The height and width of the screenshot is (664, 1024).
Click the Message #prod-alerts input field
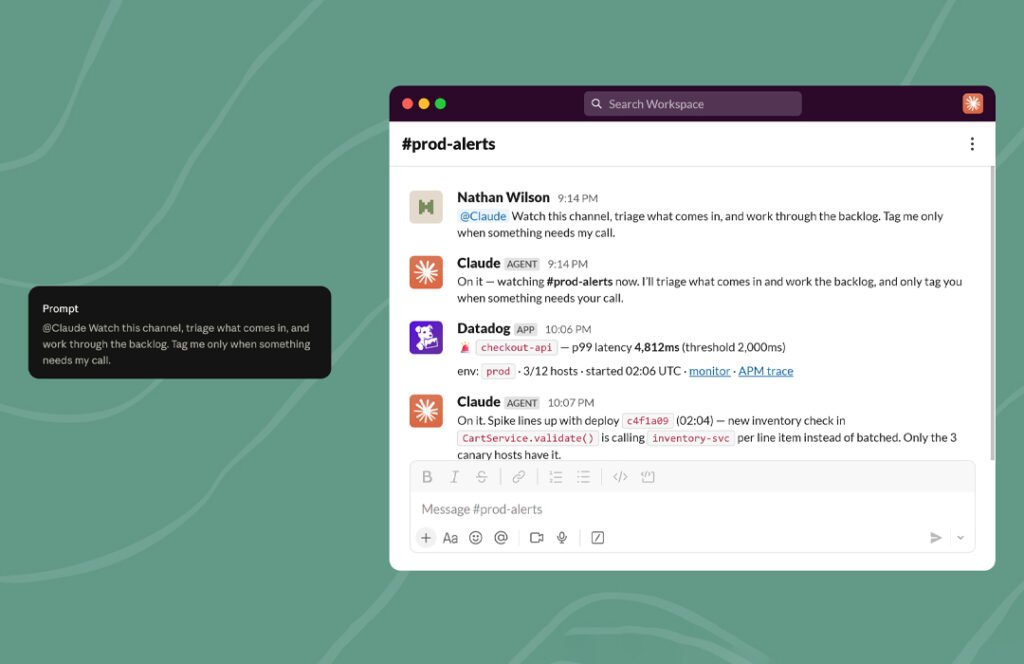click(692, 509)
